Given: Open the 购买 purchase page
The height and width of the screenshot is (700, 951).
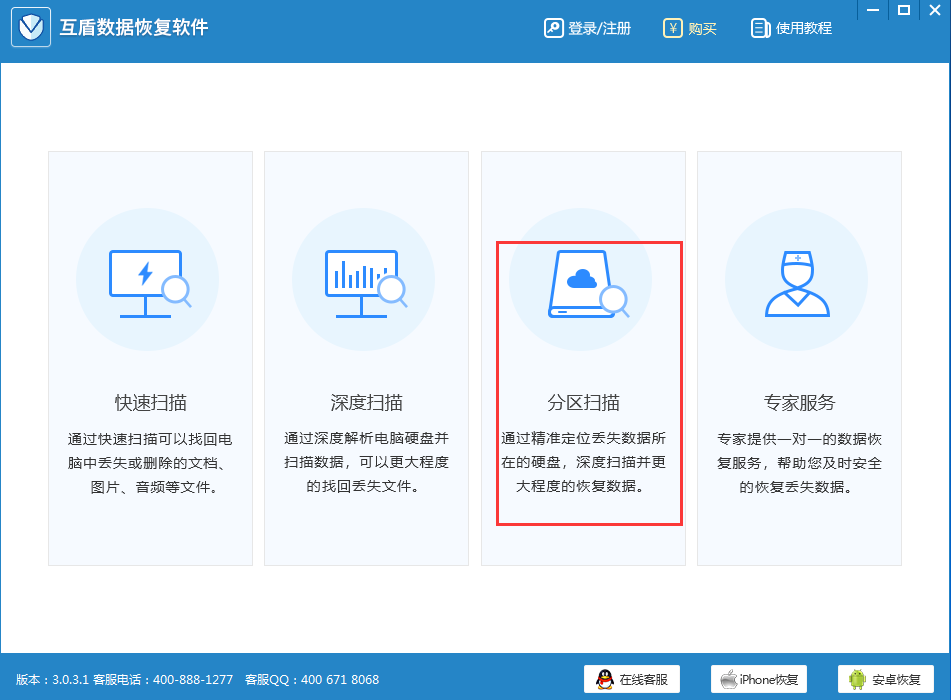Looking at the screenshot, I should (700, 28).
